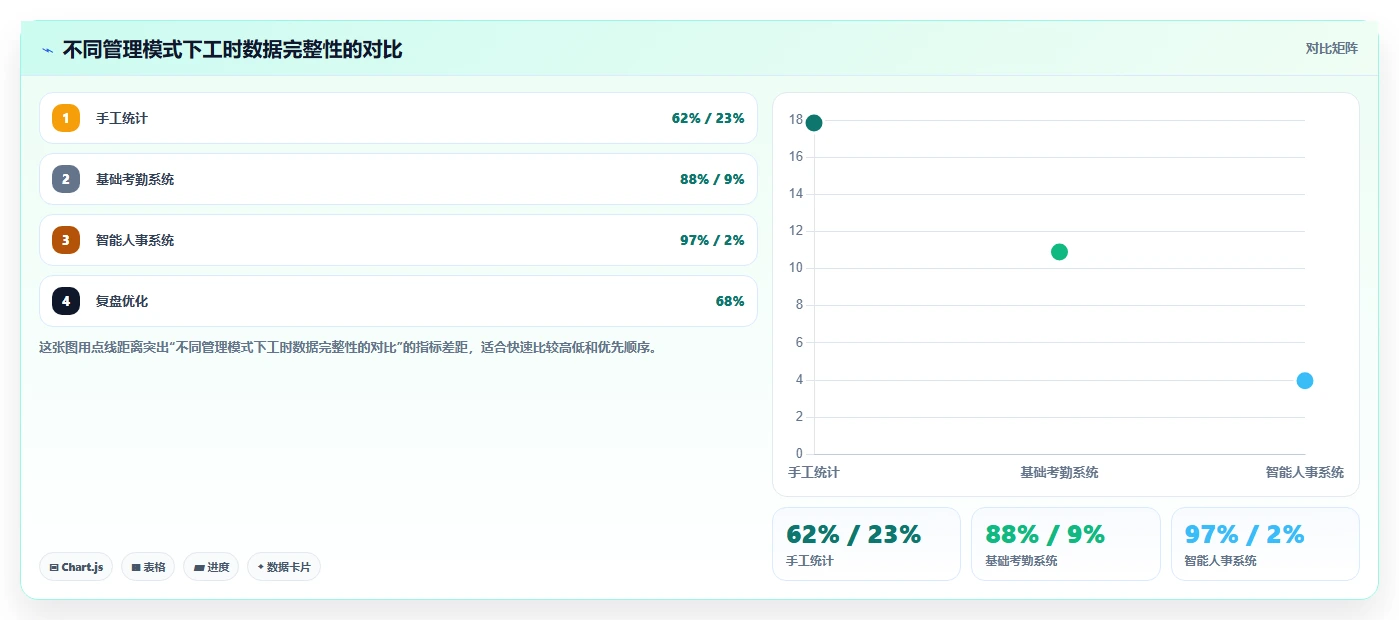The height and width of the screenshot is (620, 1399).
Task: Open the 复盘优化 list row
Action: tap(398, 301)
